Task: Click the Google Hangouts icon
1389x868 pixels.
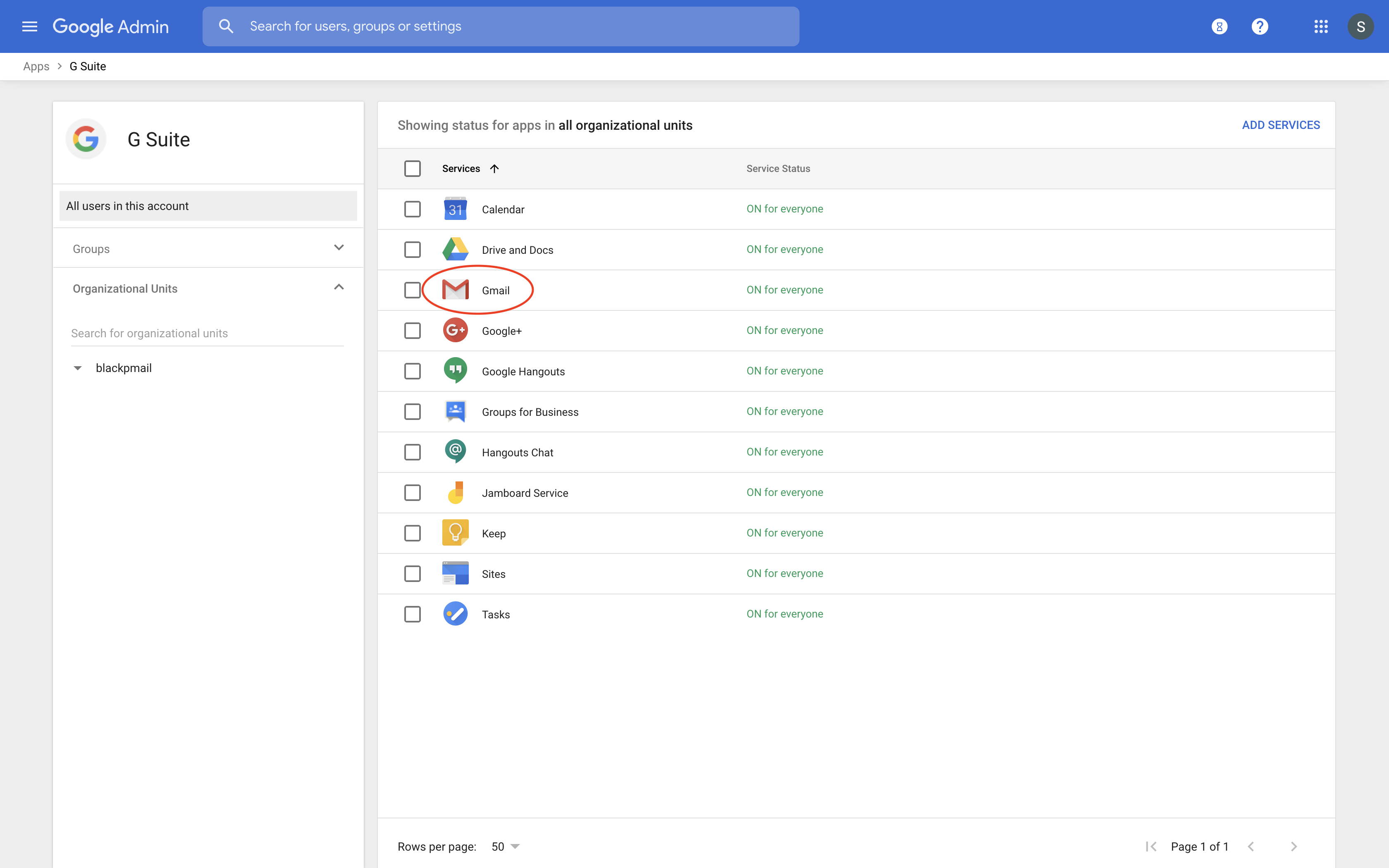Action: tap(455, 371)
